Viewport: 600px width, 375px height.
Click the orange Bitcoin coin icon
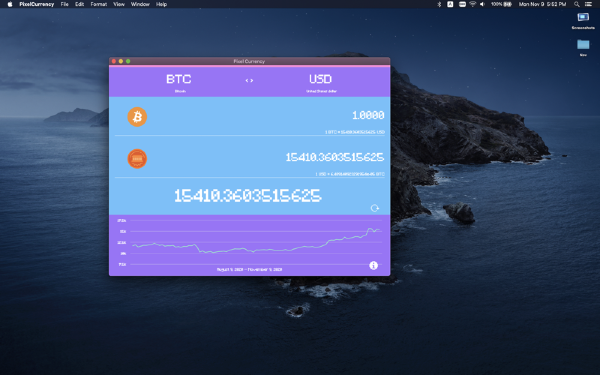[137, 117]
